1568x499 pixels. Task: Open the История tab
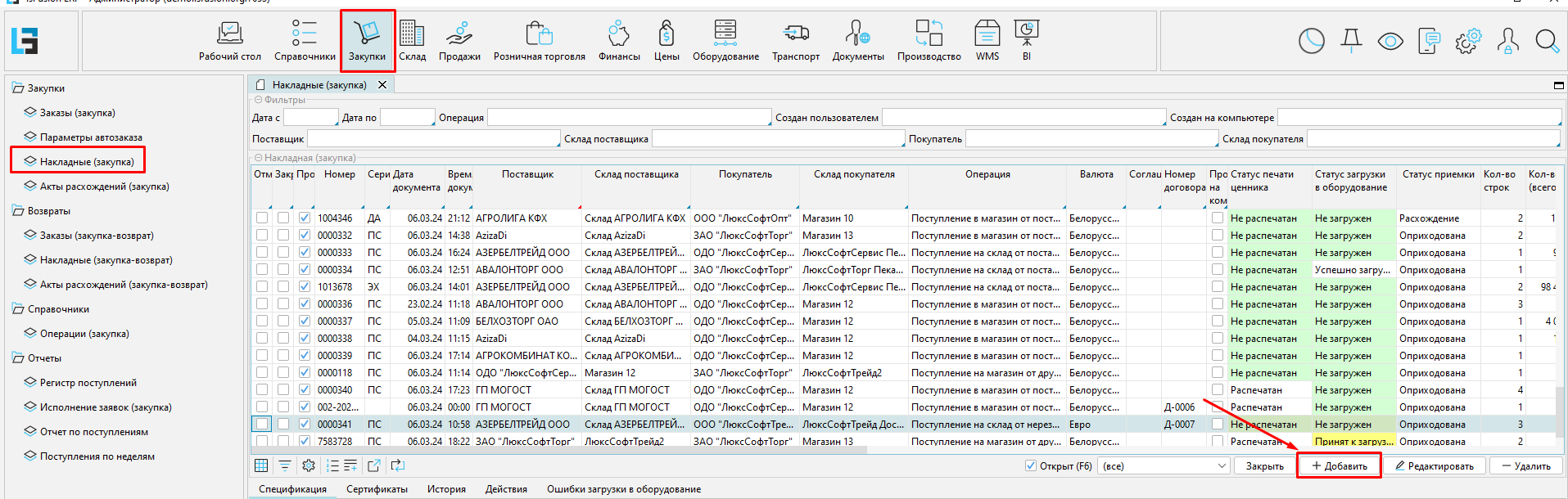[446, 489]
